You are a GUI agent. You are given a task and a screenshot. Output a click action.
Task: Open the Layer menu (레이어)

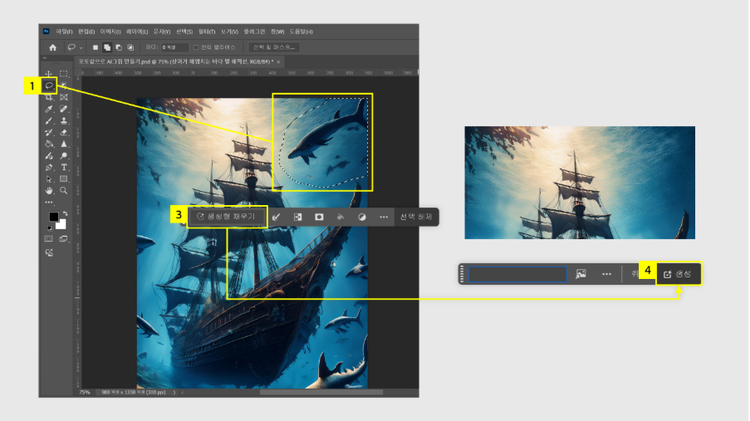[137, 32]
